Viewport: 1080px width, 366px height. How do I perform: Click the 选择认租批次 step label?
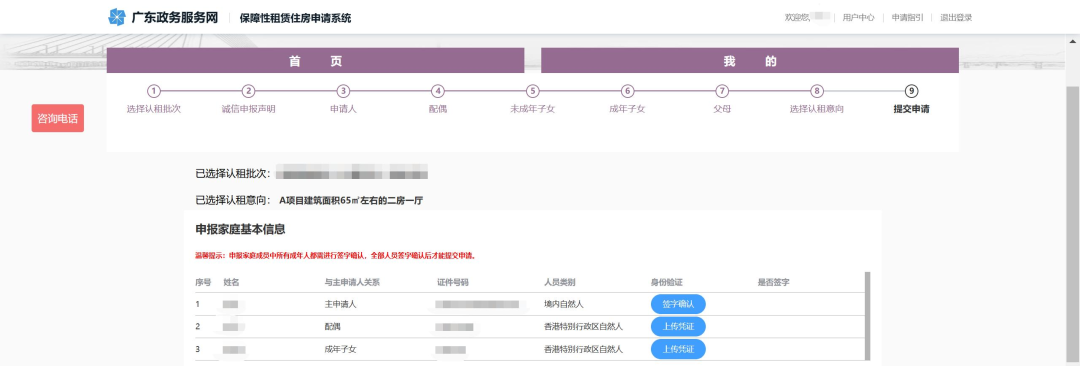click(x=154, y=109)
